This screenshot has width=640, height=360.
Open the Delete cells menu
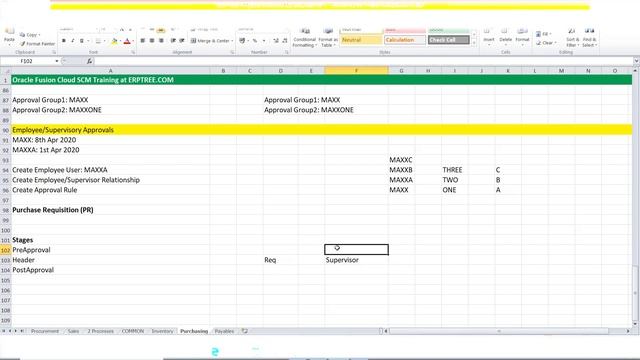[505, 38]
